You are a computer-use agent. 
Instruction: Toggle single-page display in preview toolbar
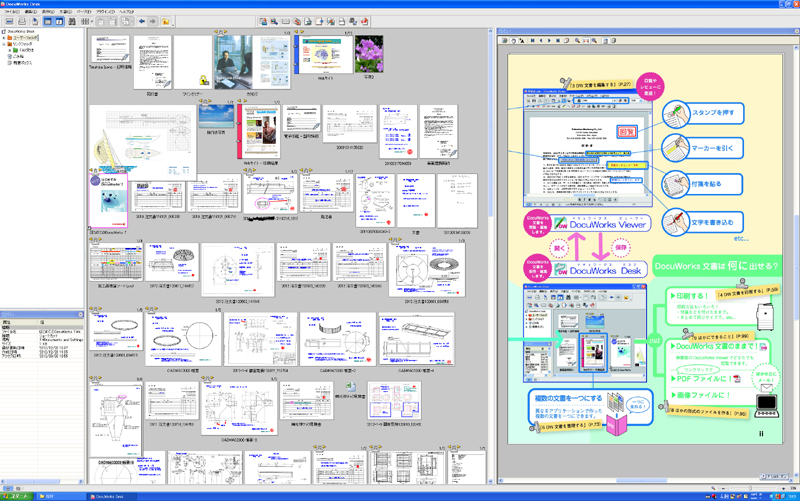click(x=606, y=40)
